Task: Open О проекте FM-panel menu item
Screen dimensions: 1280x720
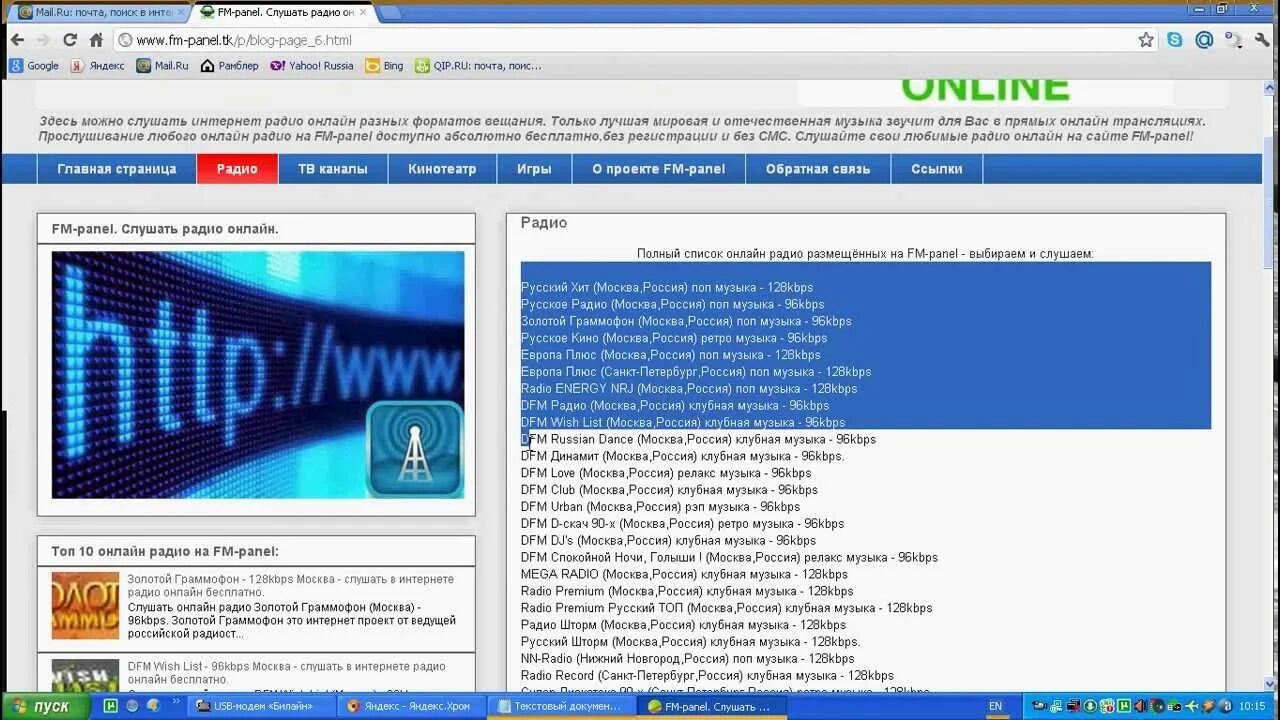Action: tap(659, 169)
